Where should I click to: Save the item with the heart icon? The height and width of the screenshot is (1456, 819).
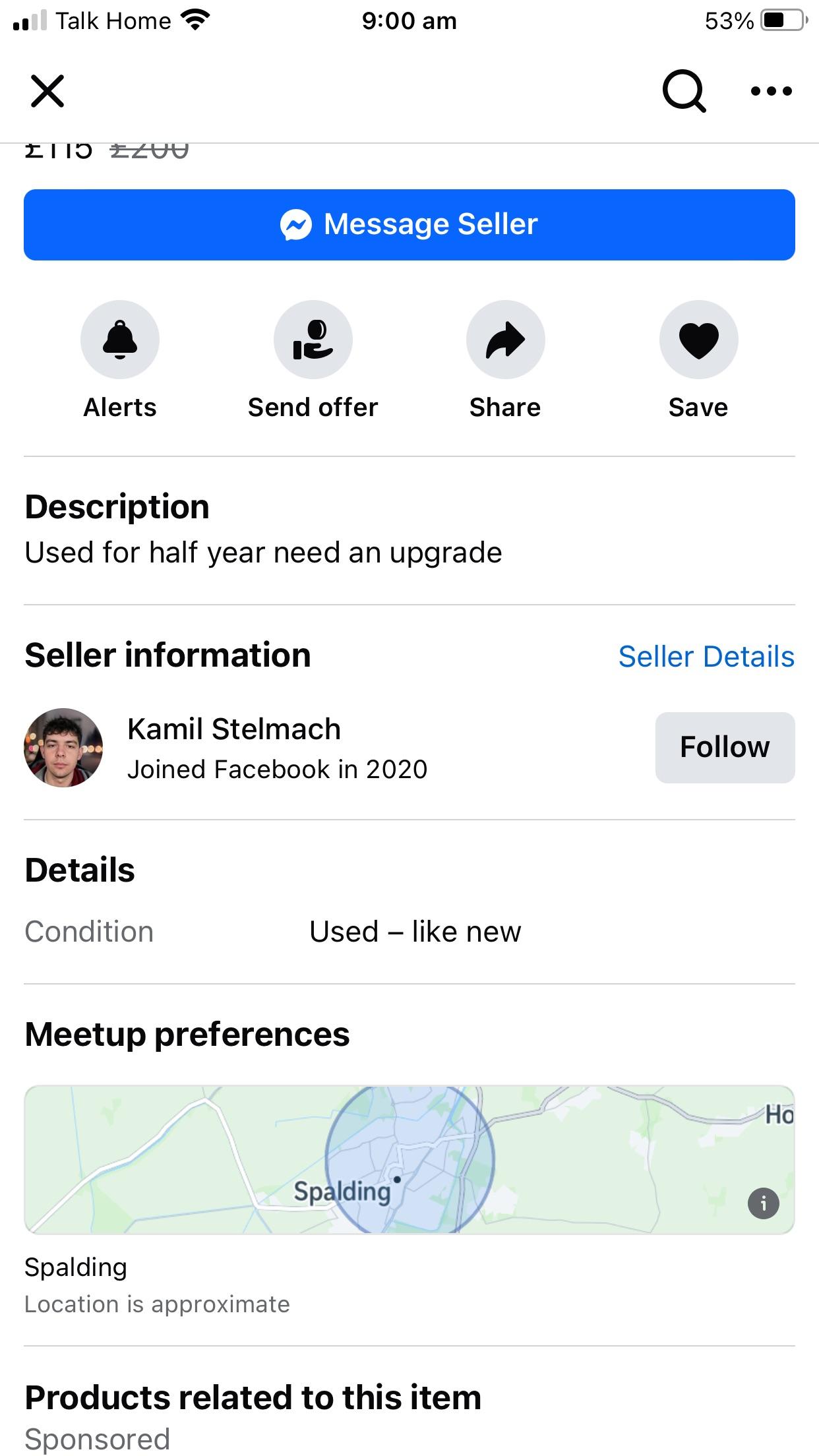coord(698,340)
